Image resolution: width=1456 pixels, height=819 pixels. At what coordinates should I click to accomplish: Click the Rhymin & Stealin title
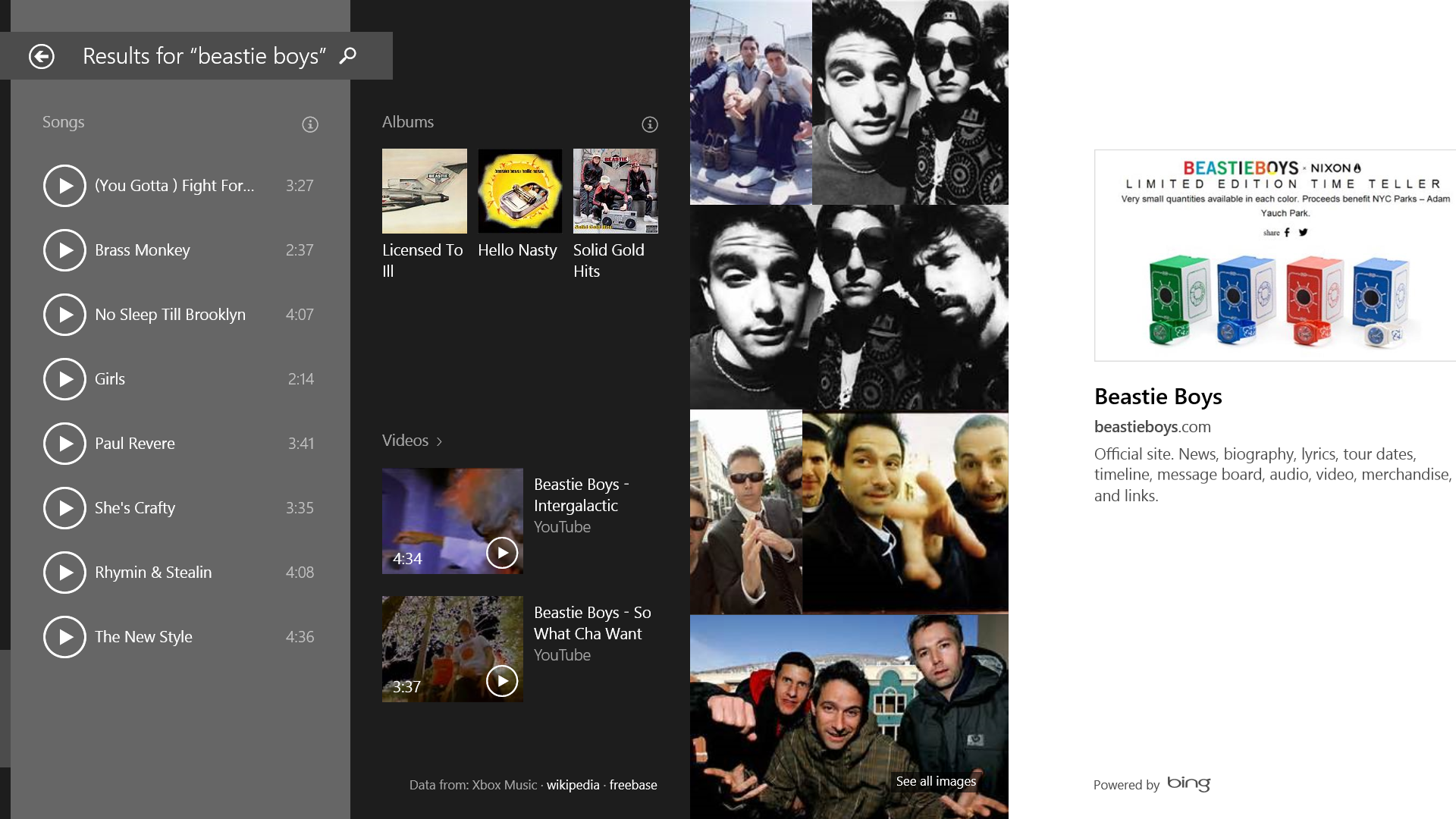pyautogui.click(x=153, y=573)
